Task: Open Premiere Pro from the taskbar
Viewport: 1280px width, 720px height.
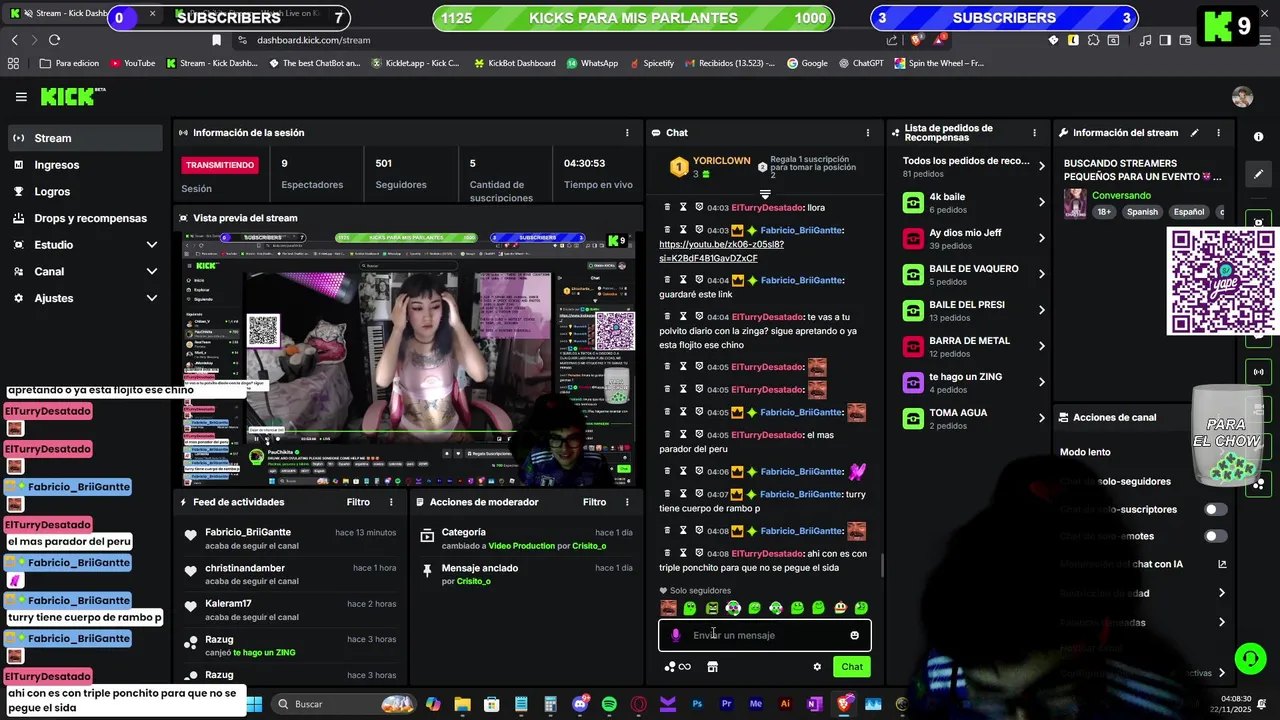Action: [726, 704]
